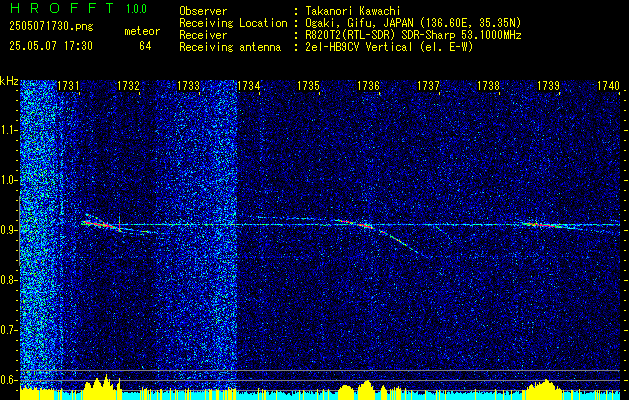Click the Receiving Location label
This screenshot has width=629, height=400.
click(x=233, y=23)
